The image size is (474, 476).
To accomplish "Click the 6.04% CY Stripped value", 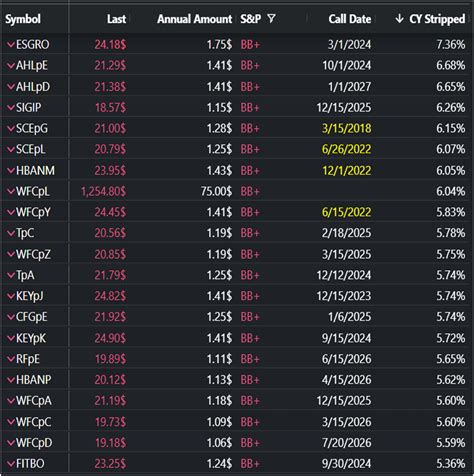I will pos(451,191).
